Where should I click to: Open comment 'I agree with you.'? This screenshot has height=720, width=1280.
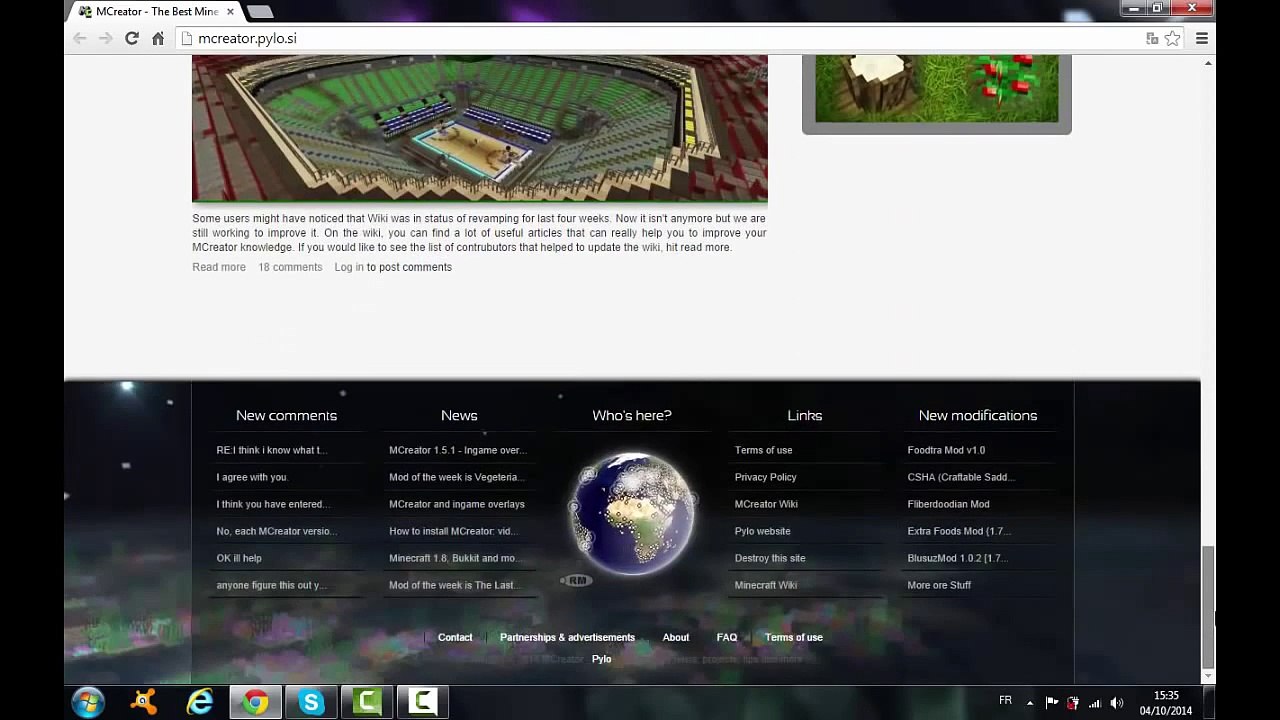pyautogui.click(x=252, y=477)
